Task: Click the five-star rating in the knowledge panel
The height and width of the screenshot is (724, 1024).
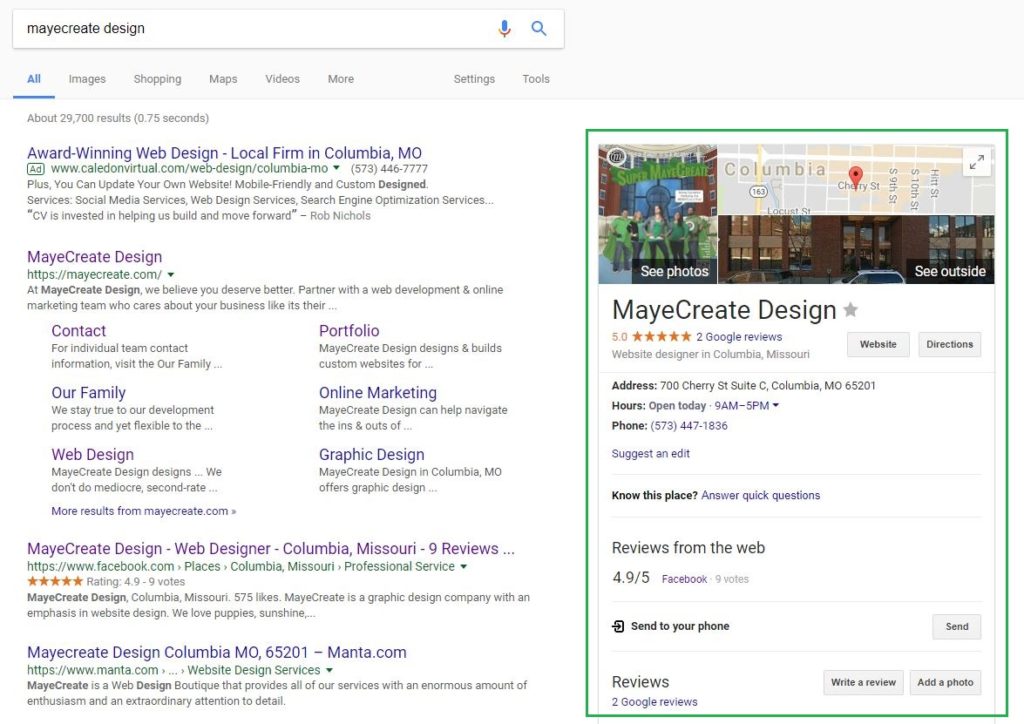Action: click(661, 337)
